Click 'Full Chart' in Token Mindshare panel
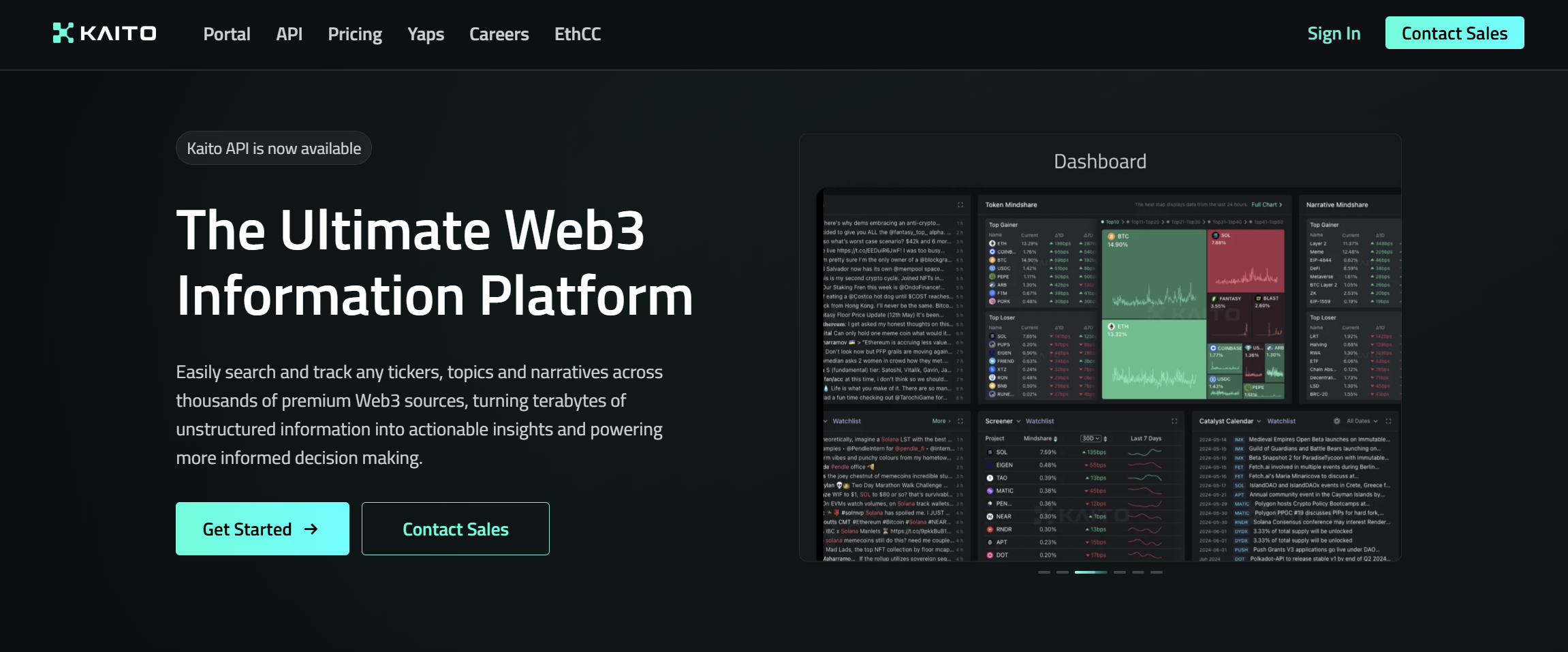Image resolution: width=1568 pixels, height=652 pixels. pyautogui.click(x=1267, y=204)
